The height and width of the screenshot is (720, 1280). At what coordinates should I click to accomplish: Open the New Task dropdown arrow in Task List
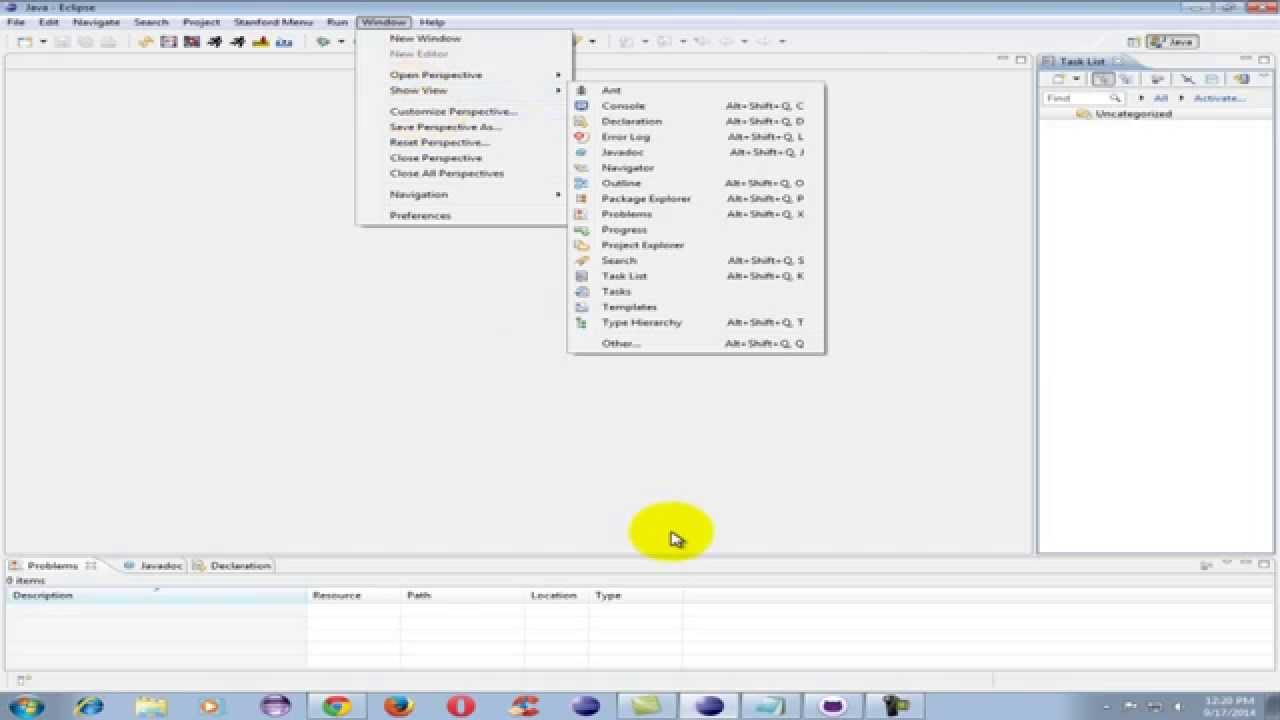pyautogui.click(x=1076, y=79)
